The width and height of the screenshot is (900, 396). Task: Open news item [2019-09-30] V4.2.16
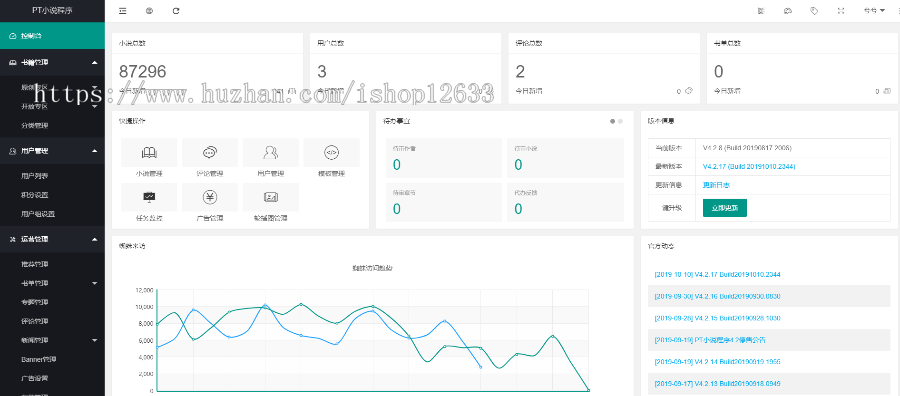coord(717,296)
